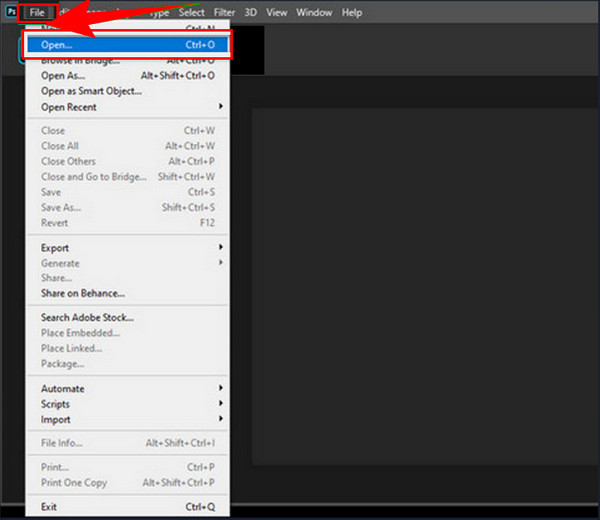Expand the Import submenu
Viewport: 600px width, 520px height.
127,419
